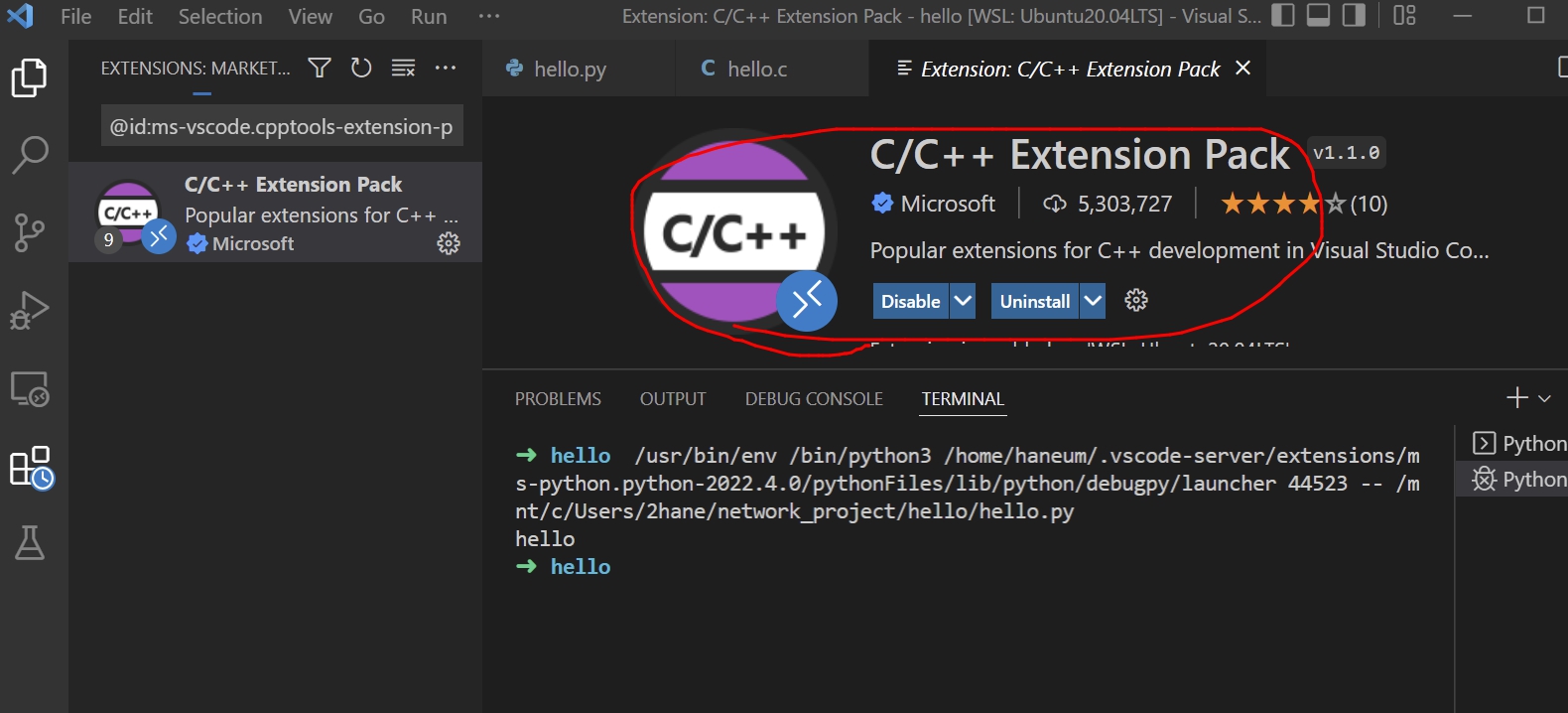This screenshot has width=1568, height=713.
Task: Click the VS Code logo icon
Action: (x=20, y=16)
